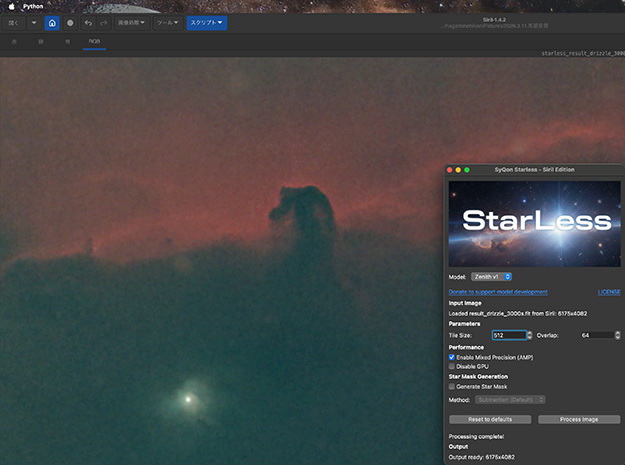Click the redo arrow icon

pyautogui.click(x=101, y=22)
